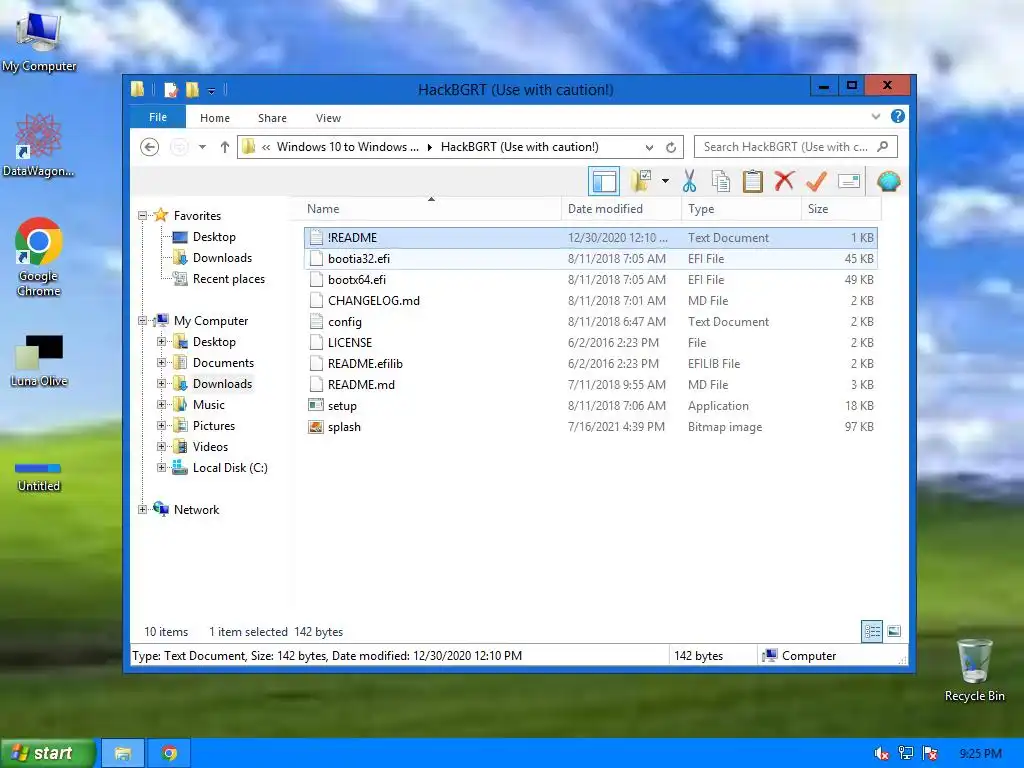Select the splash bitmap image
1024x768 pixels.
click(x=590, y=426)
